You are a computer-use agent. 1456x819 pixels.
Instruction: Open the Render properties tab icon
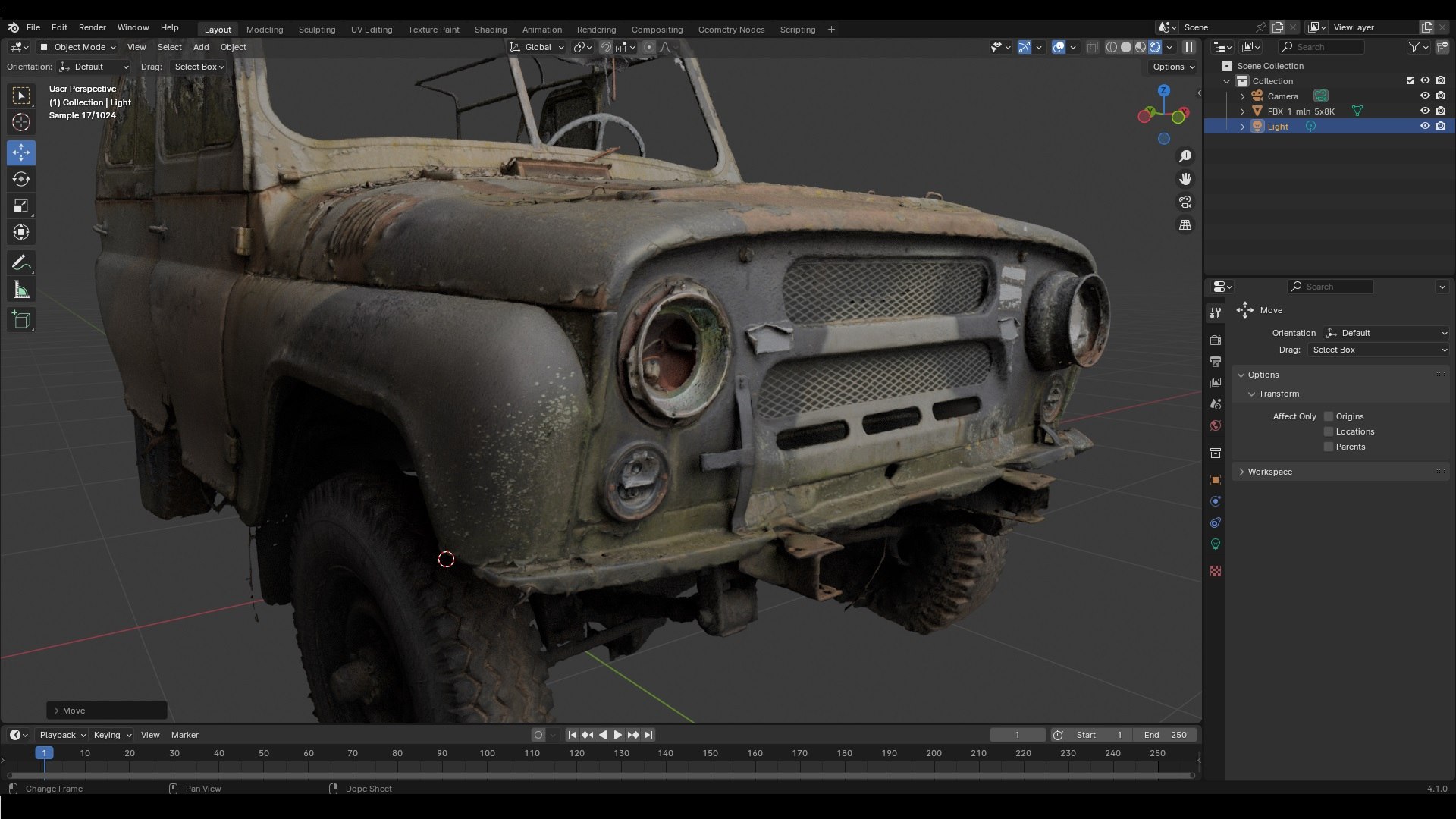(1216, 340)
